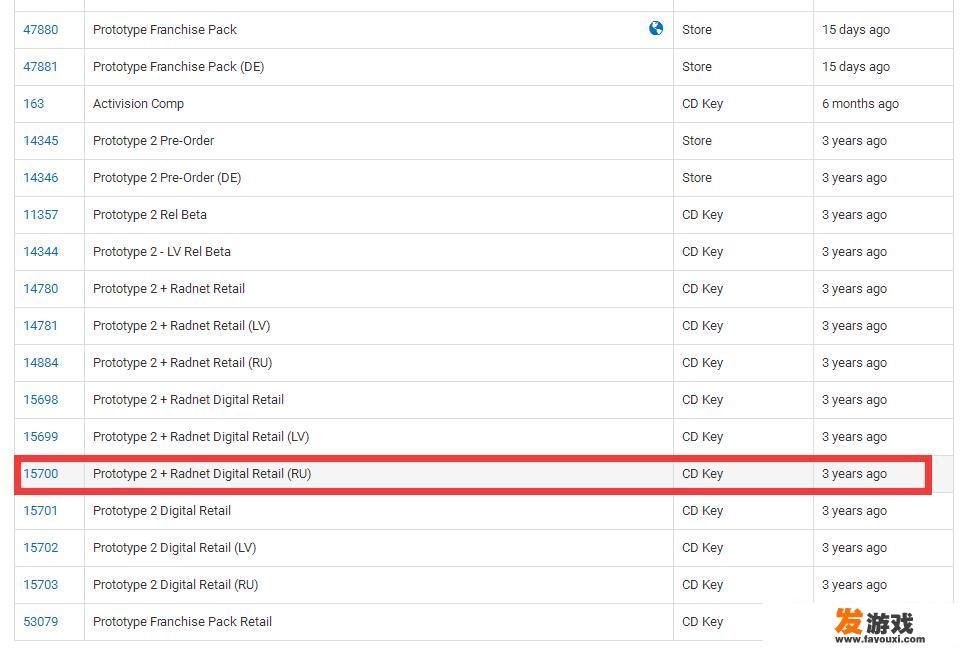Click '3 years ago' in row 15700
974x653 pixels.
[854, 473]
